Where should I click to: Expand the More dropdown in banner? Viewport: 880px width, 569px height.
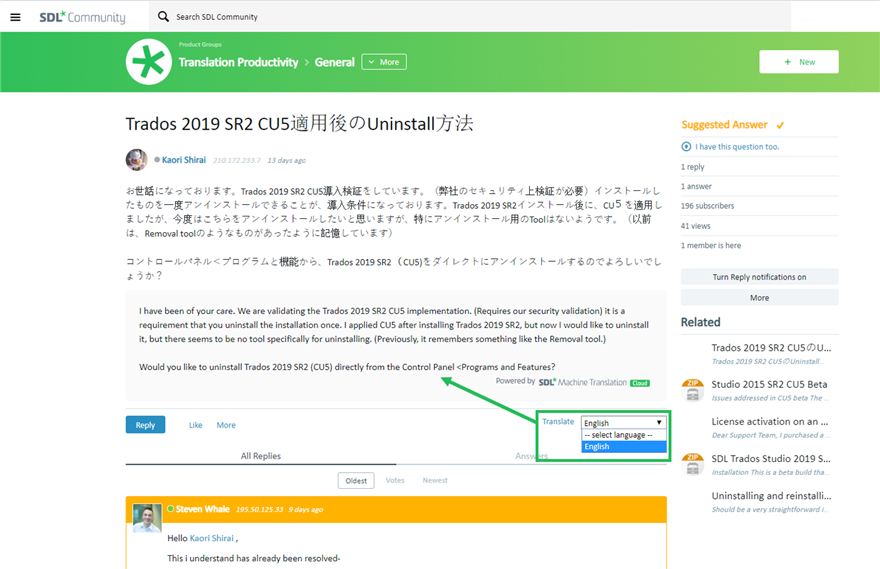384,62
